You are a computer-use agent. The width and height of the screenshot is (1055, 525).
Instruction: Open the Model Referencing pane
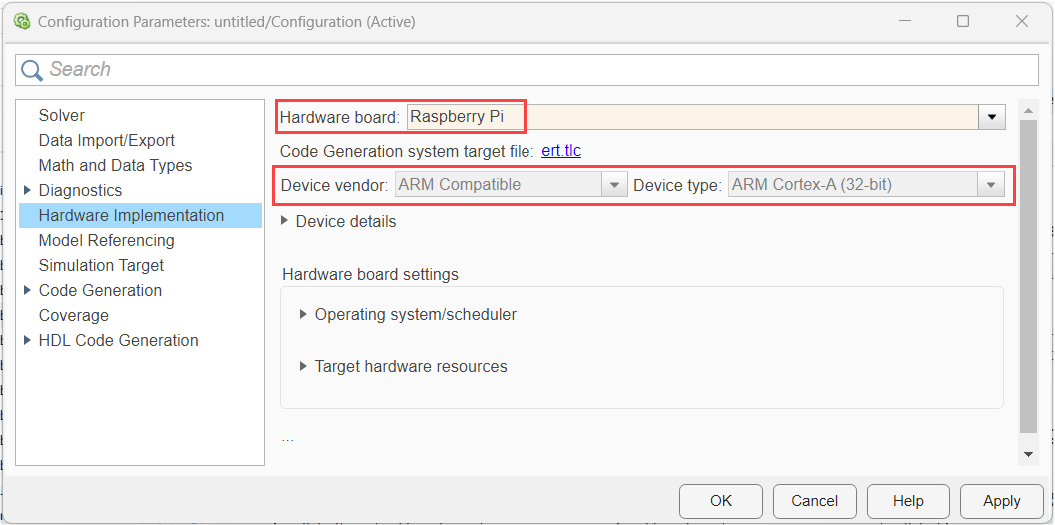click(106, 240)
